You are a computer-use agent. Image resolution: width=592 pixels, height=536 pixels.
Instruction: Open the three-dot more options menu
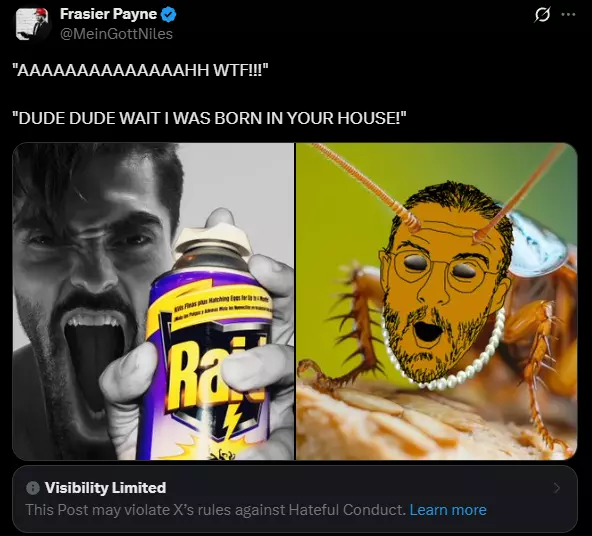568,15
